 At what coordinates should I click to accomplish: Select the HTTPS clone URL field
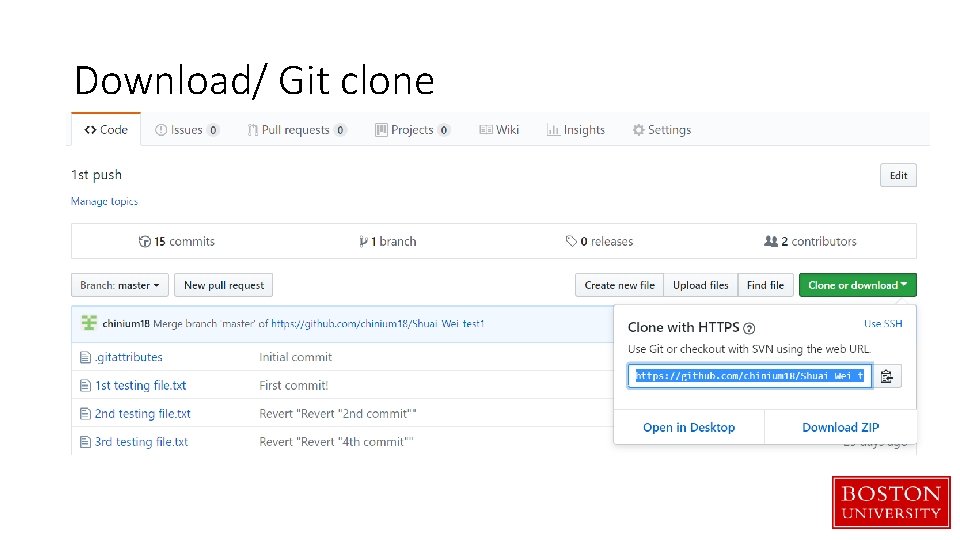(x=749, y=376)
